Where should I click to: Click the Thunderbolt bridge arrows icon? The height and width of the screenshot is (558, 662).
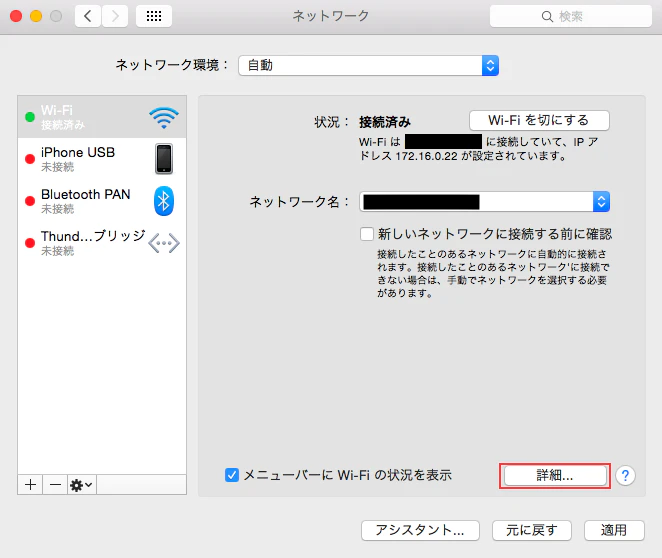click(164, 243)
